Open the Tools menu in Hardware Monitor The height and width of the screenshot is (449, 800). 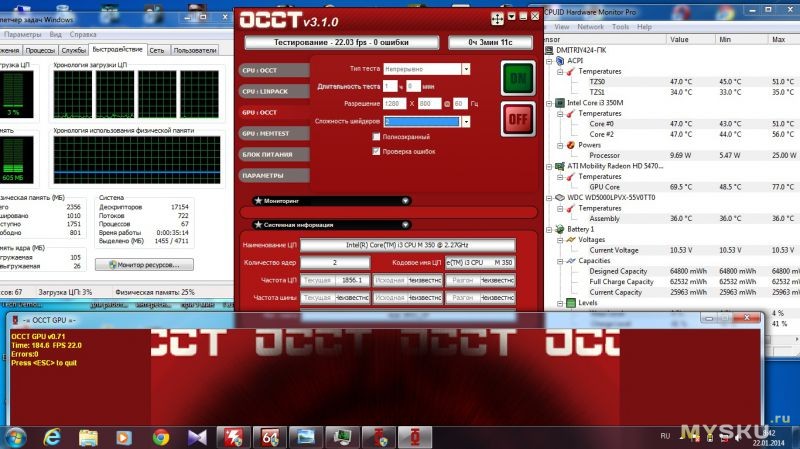click(620, 27)
